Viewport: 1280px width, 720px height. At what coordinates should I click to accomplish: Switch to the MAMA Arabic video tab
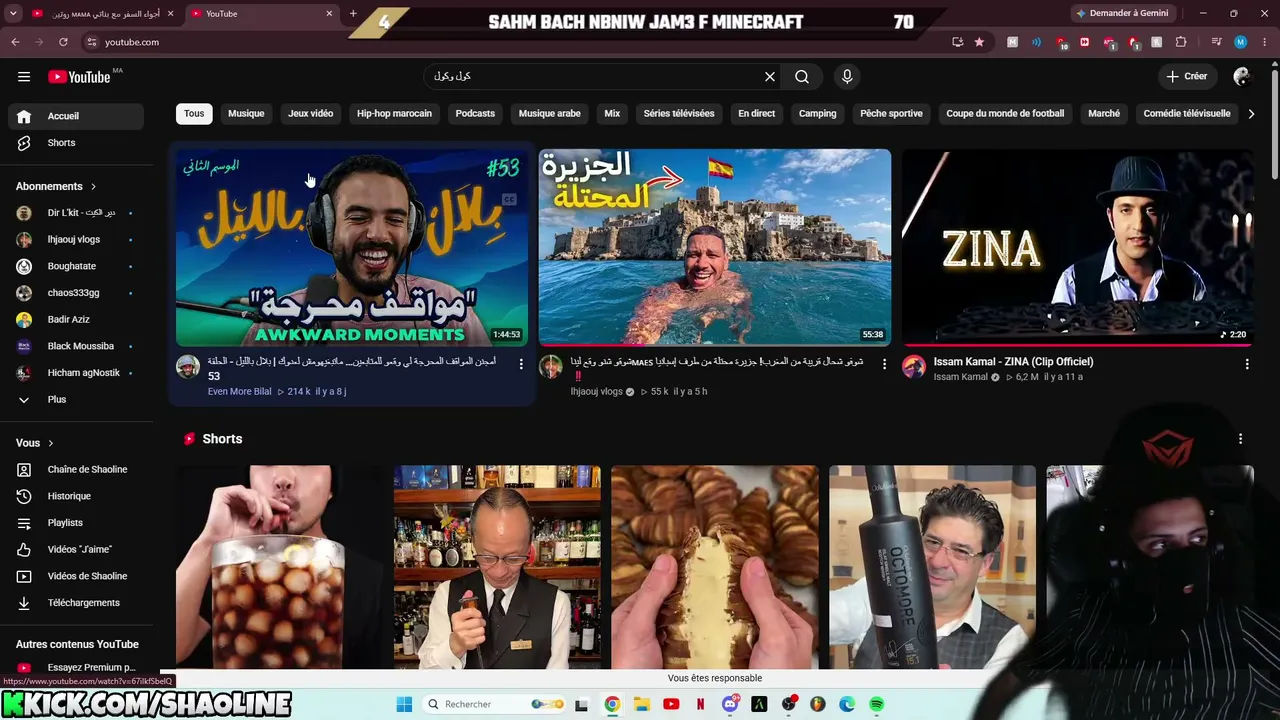pyautogui.click(x=104, y=14)
